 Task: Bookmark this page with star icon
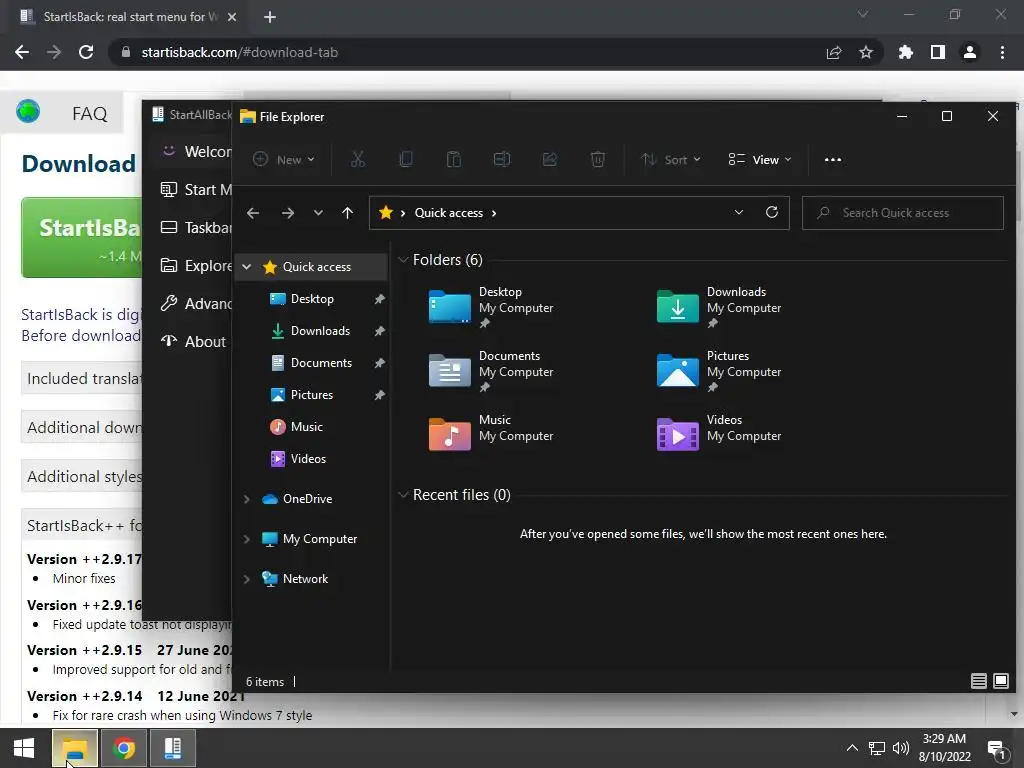(x=866, y=52)
